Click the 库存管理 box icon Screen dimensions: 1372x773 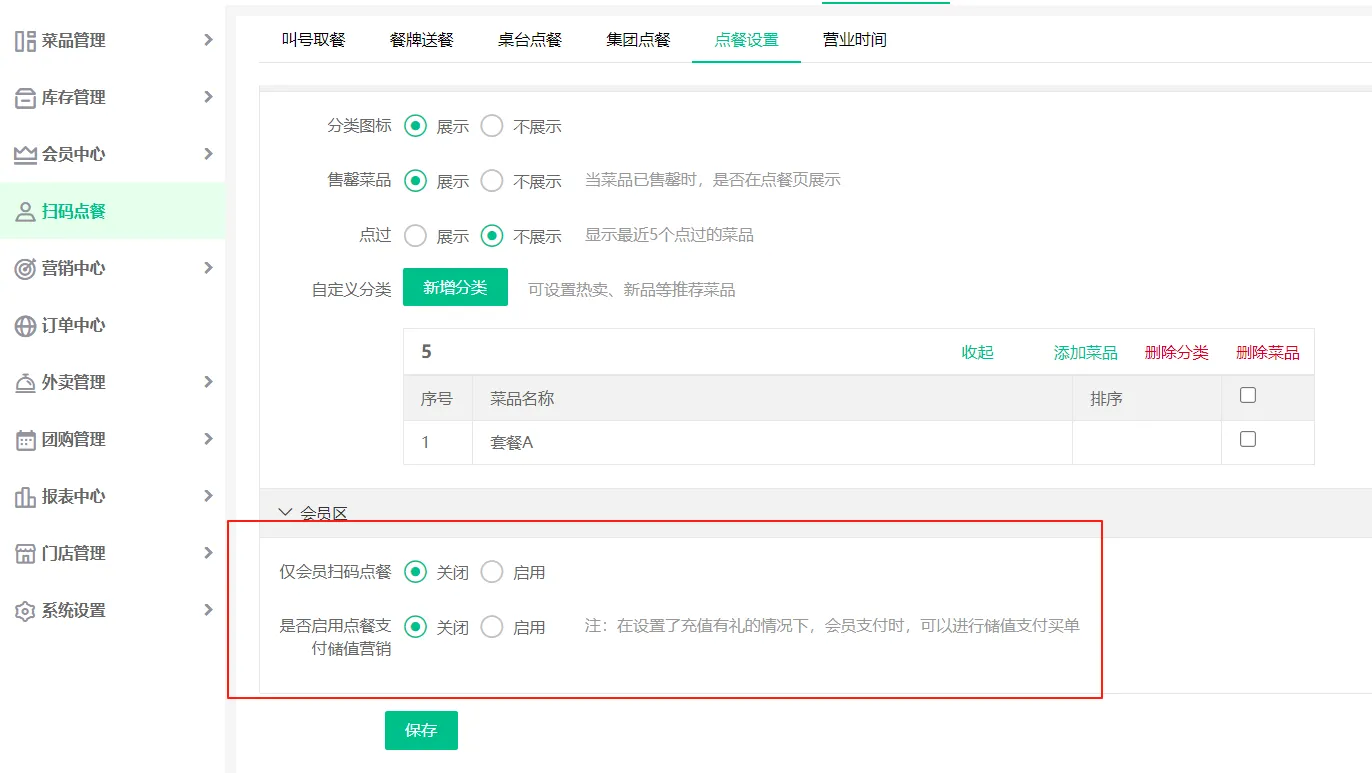[x=25, y=98]
